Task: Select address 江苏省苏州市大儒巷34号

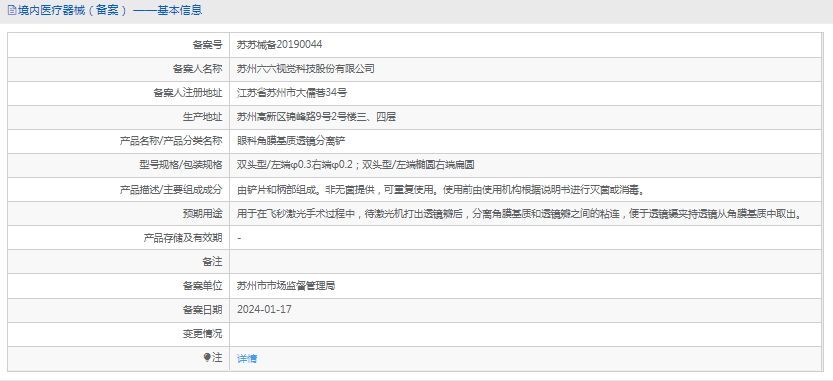Action: pyautogui.click(x=292, y=93)
